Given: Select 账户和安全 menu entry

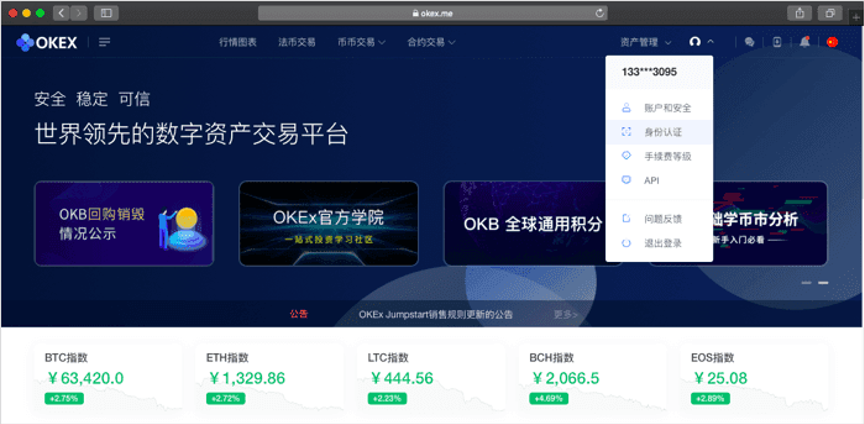Looking at the screenshot, I should 659,108.
